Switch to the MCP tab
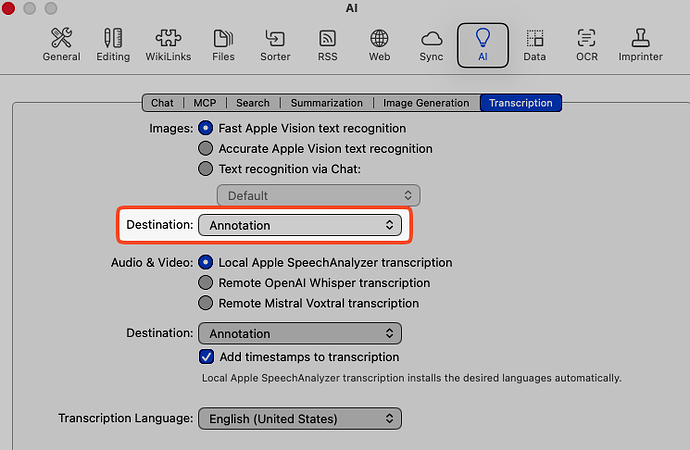690x450 pixels. pos(205,102)
